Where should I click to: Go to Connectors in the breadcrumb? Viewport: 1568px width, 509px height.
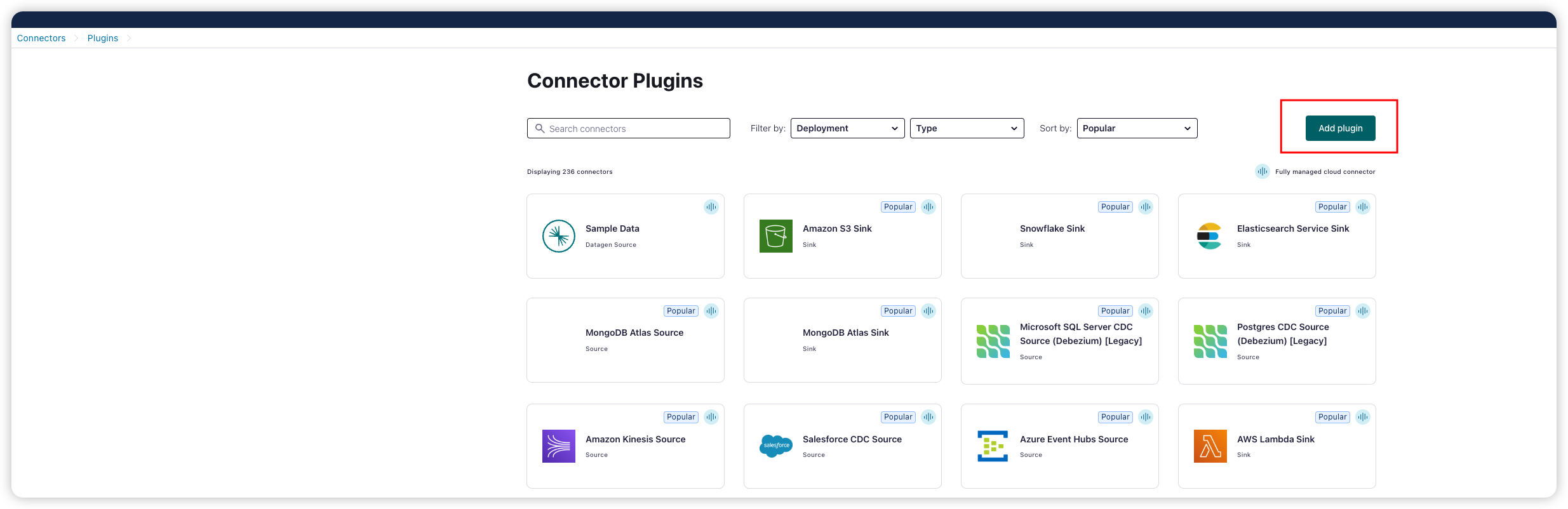(41, 38)
